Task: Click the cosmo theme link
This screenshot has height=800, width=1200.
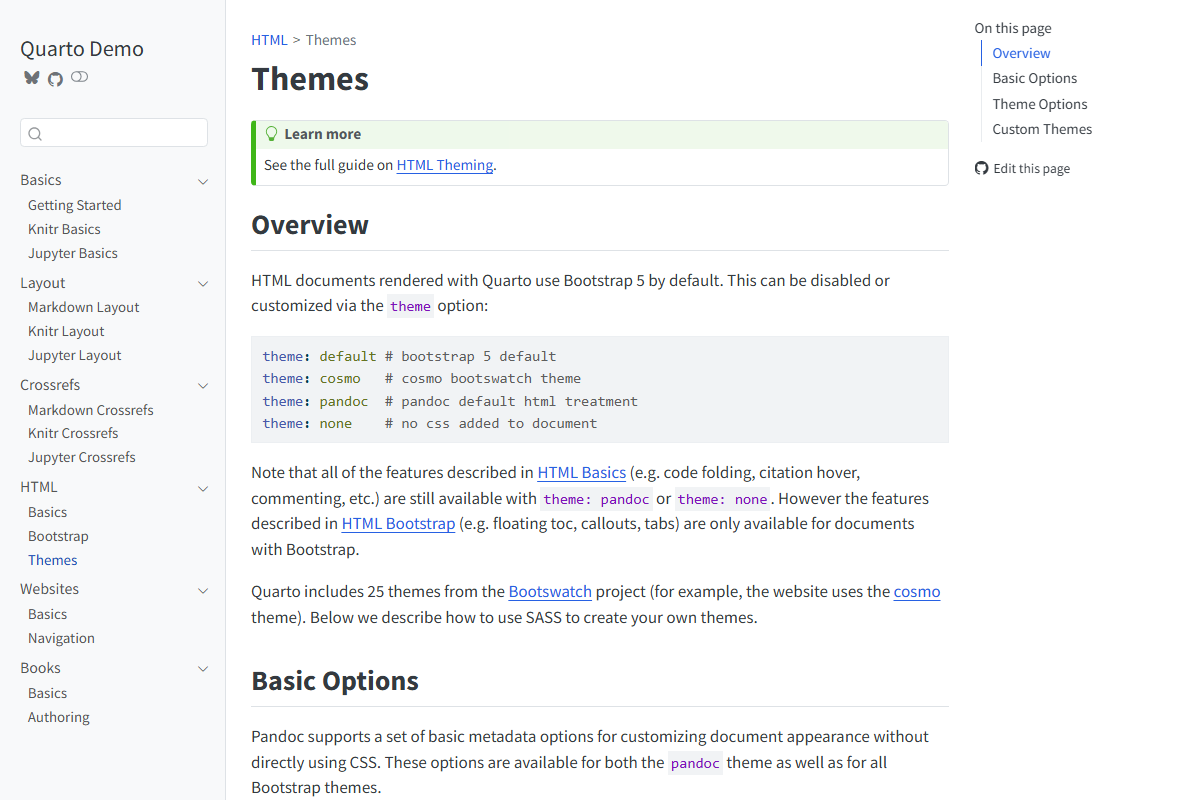Action: click(x=916, y=591)
